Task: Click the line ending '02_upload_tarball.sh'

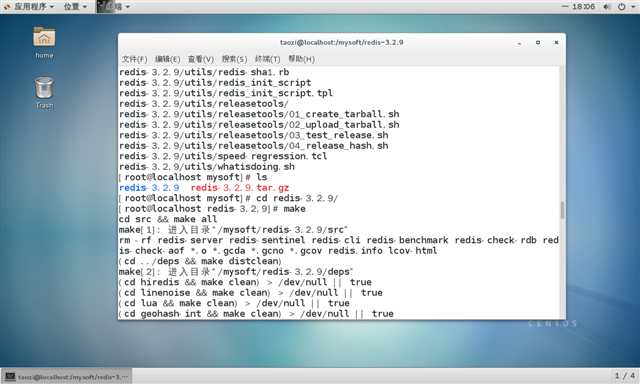Action: [259, 125]
